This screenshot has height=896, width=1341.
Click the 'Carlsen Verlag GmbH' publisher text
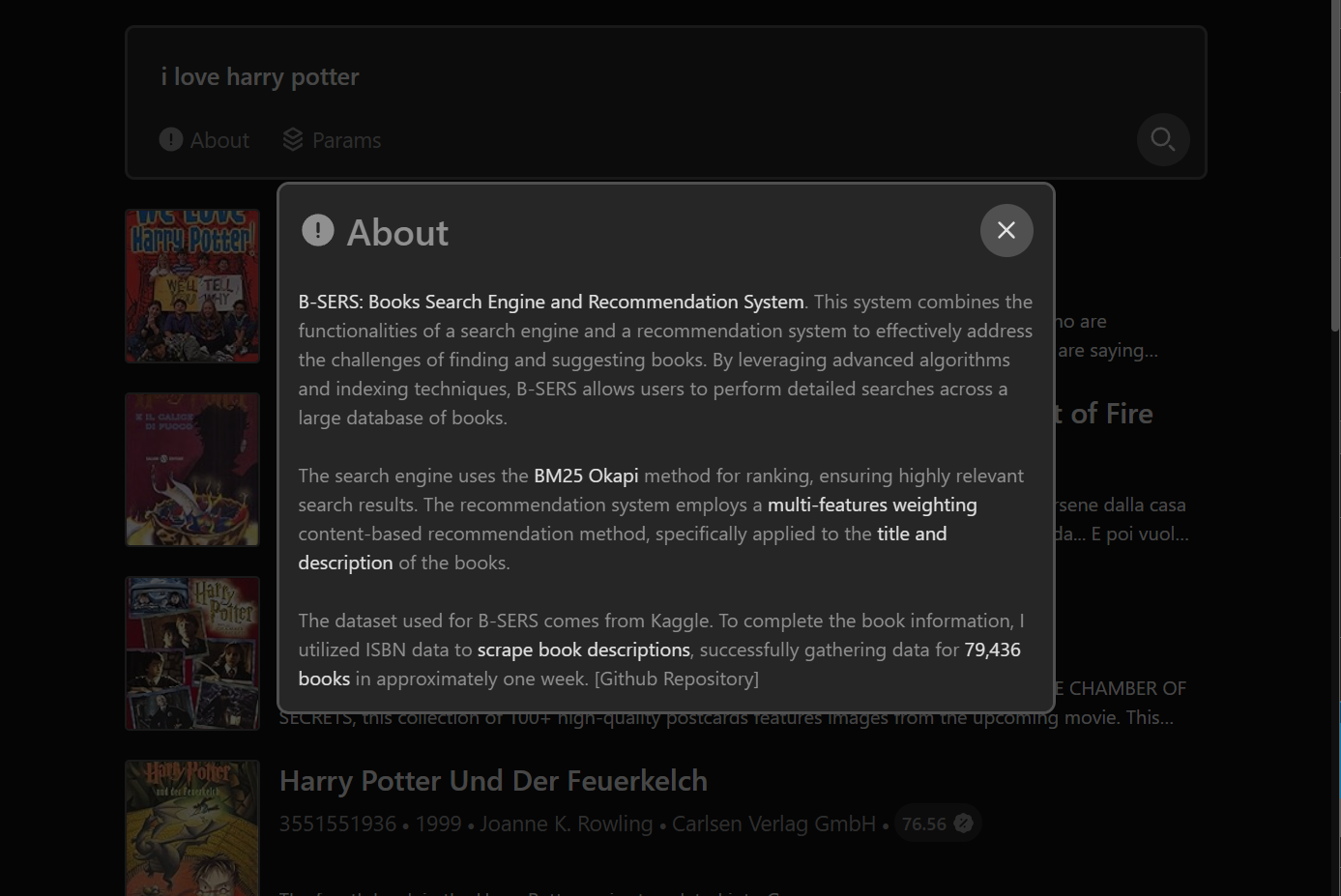[773, 824]
